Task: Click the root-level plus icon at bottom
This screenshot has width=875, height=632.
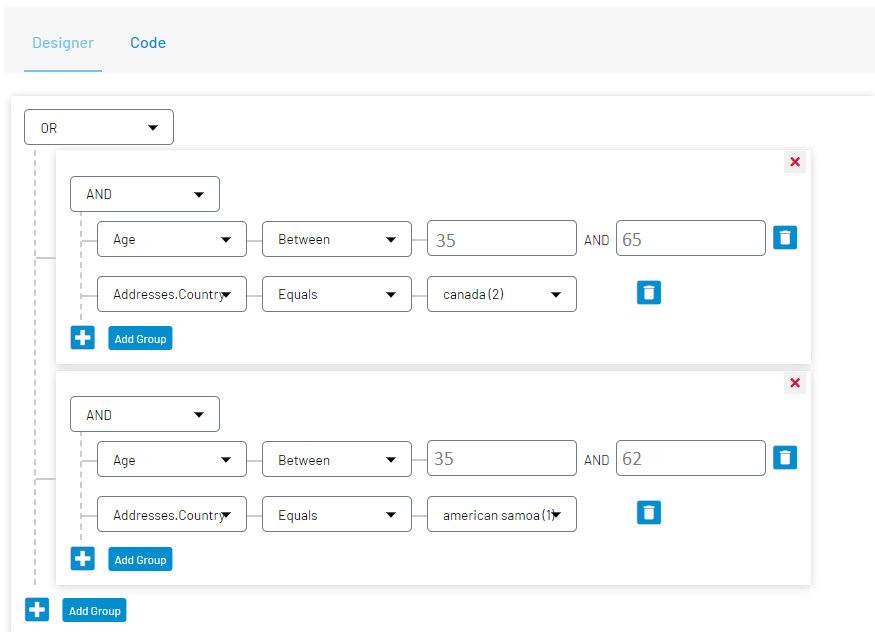Action: click(37, 610)
